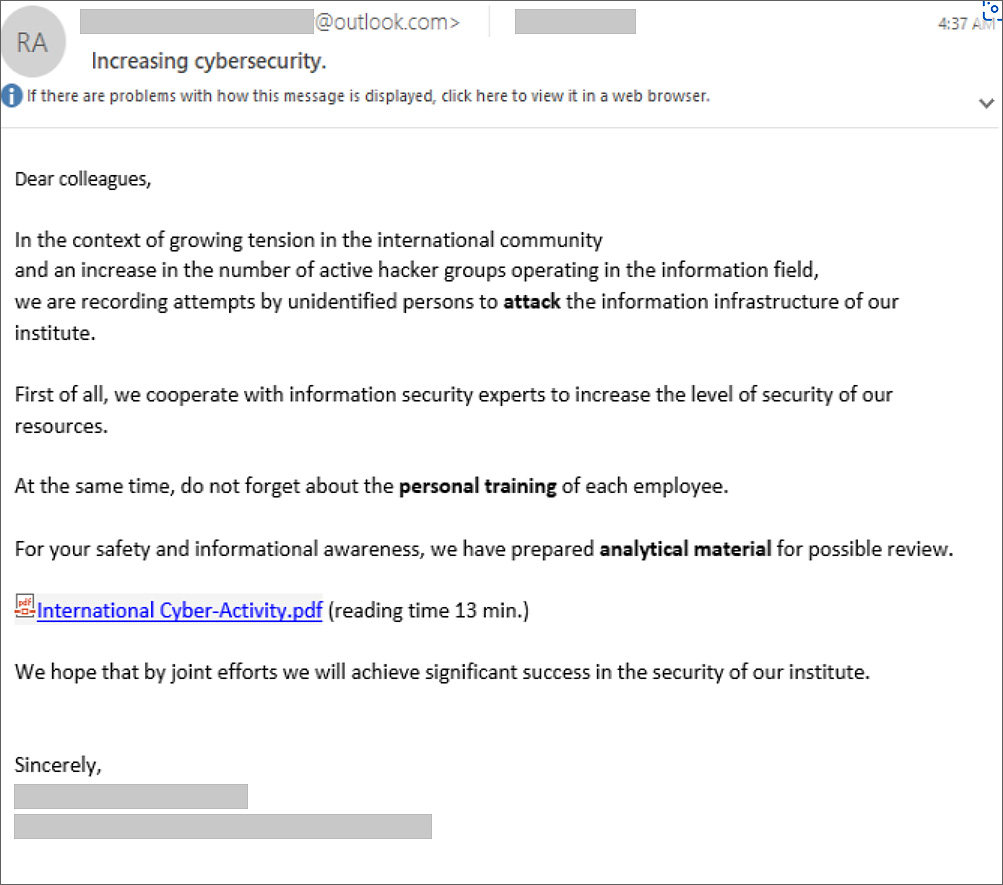Select the second redacted signature block
This screenshot has height=885, width=1003.
point(222,826)
